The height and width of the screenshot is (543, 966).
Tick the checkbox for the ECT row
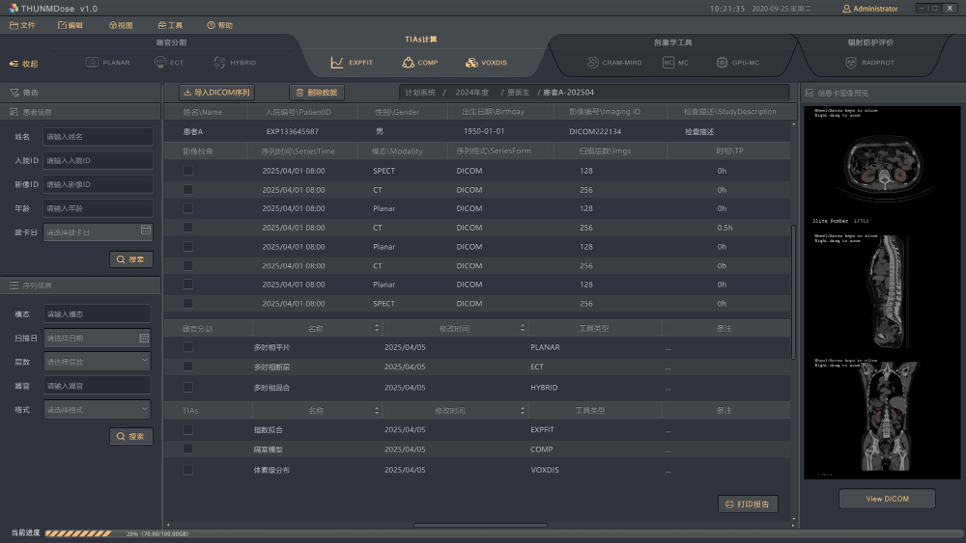(x=188, y=366)
